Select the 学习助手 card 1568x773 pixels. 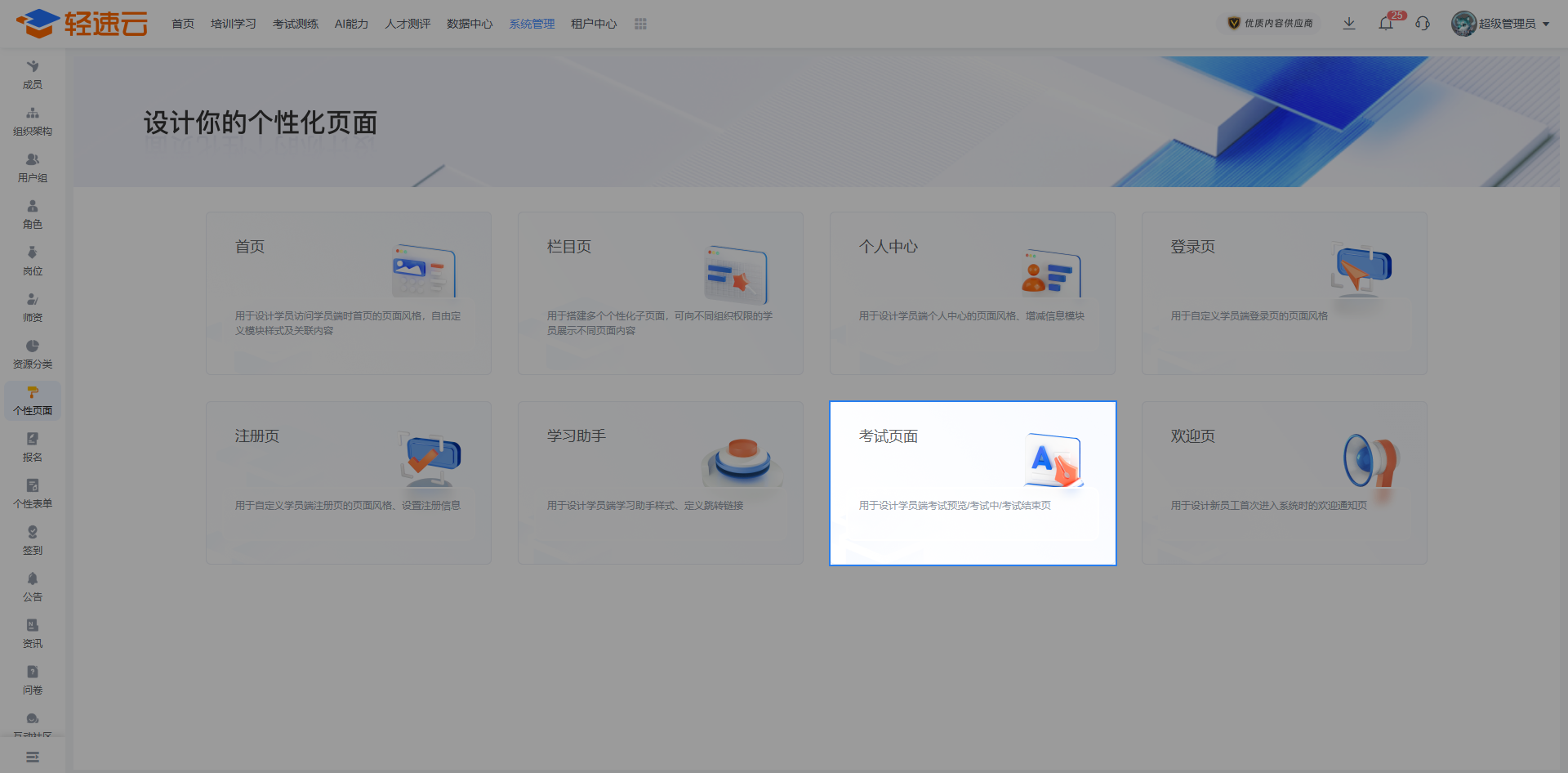pyautogui.click(x=660, y=483)
